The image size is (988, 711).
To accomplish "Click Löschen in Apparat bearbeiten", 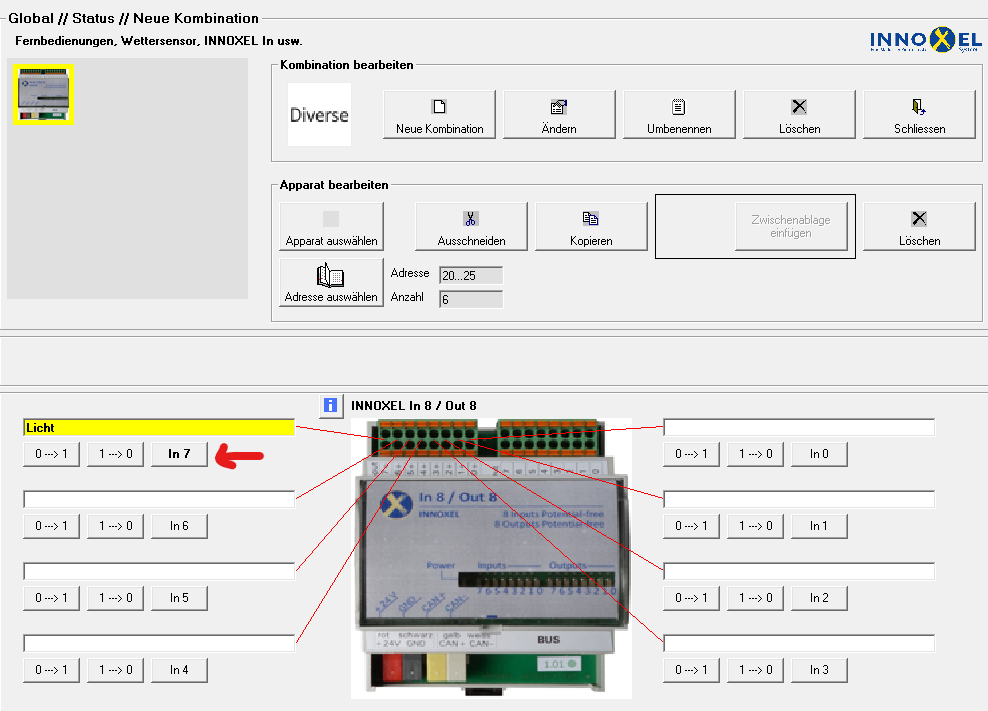I will (x=919, y=226).
